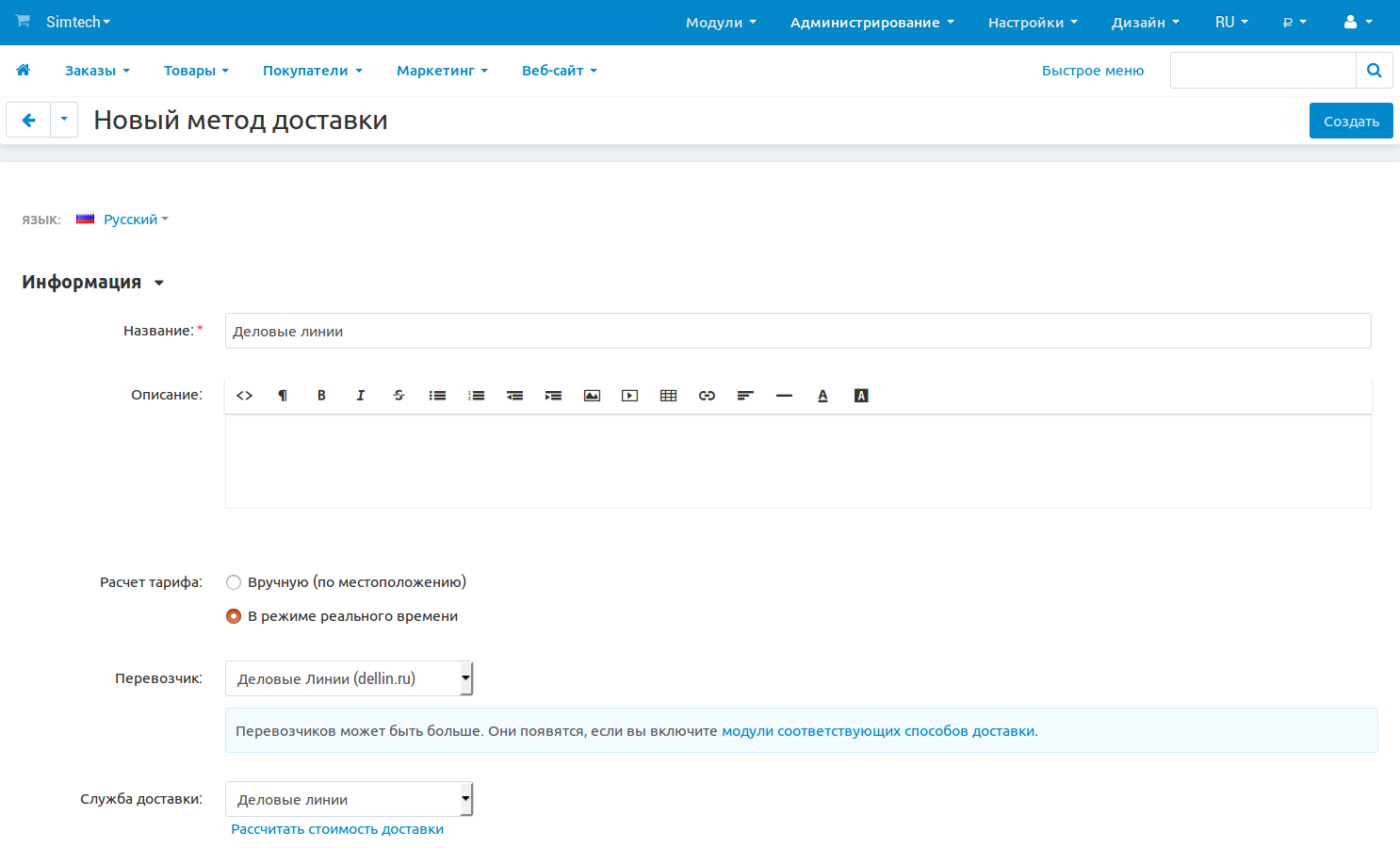Click the back arrow button
The height and width of the screenshot is (848, 1400).
click(28, 121)
